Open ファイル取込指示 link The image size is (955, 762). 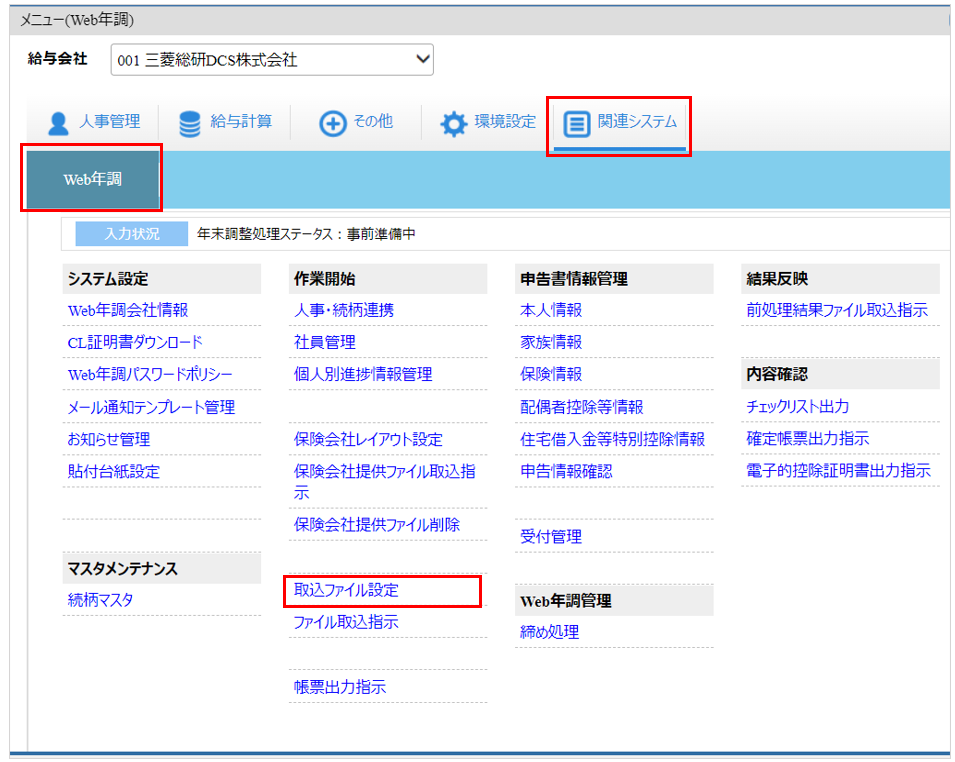click(346, 622)
